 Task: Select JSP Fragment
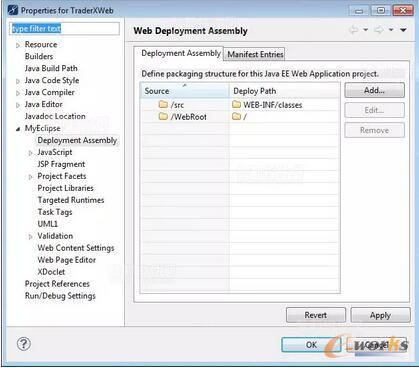61,164
